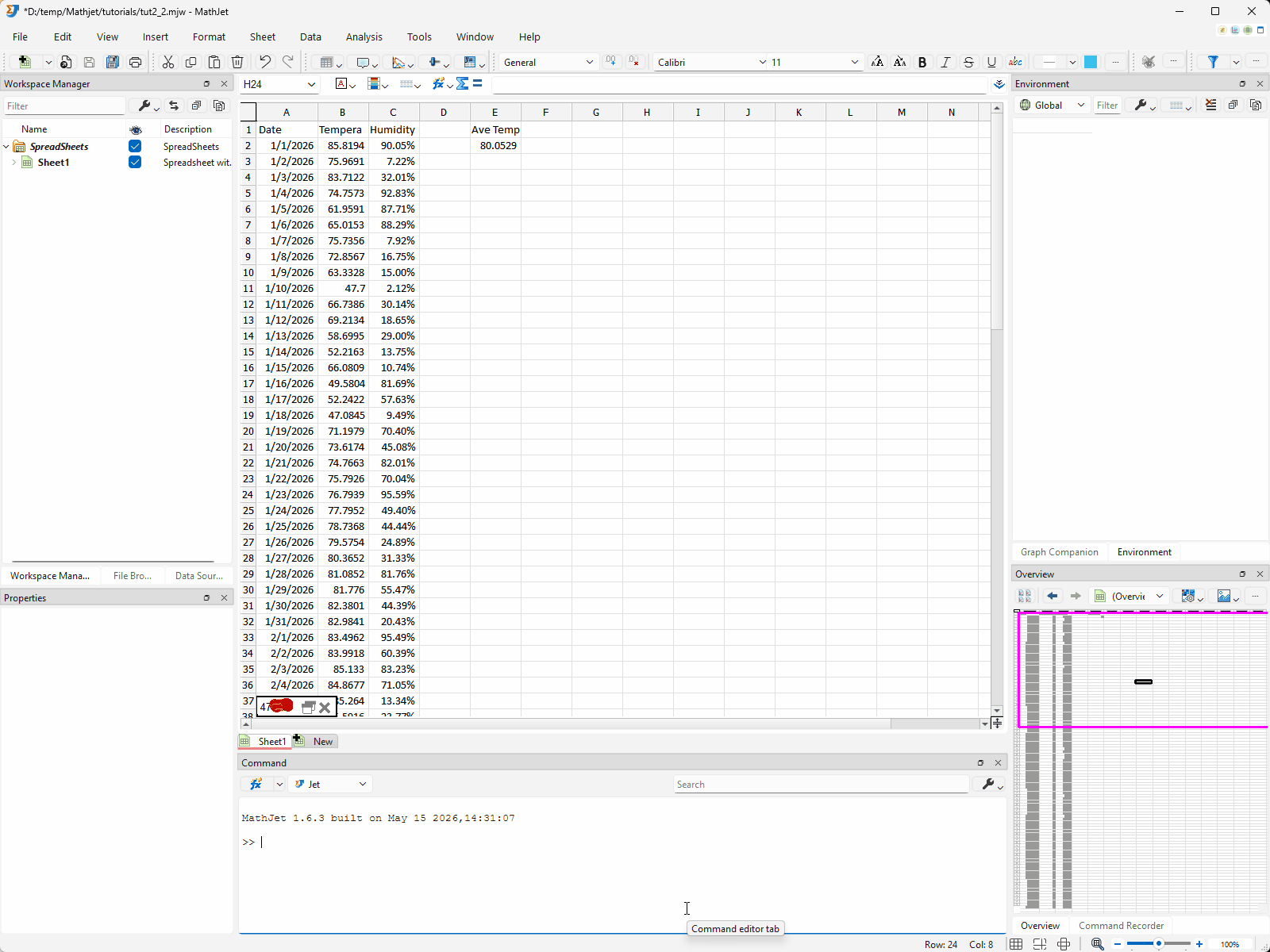Click the vertical scrollbar down arrow of the sheet
Viewport: 1270px width, 952px height.
pyautogui.click(x=997, y=711)
